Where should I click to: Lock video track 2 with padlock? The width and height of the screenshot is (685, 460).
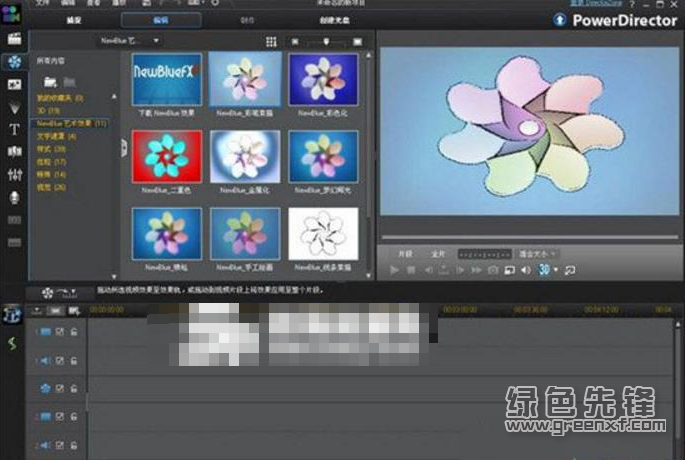click(x=74, y=417)
